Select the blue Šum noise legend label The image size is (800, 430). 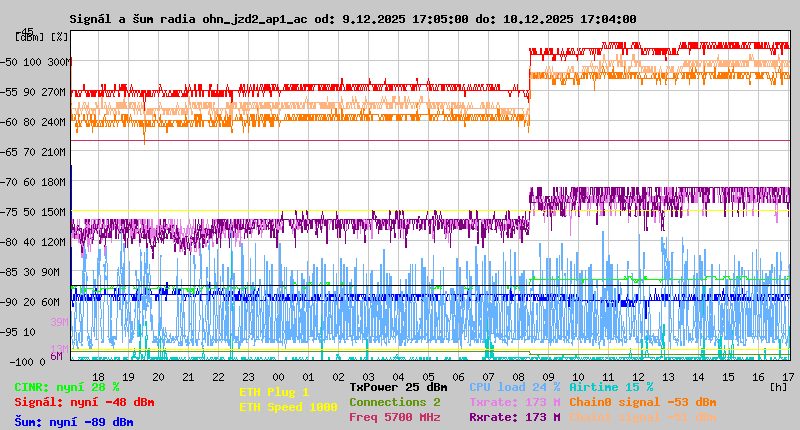click(74, 422)
